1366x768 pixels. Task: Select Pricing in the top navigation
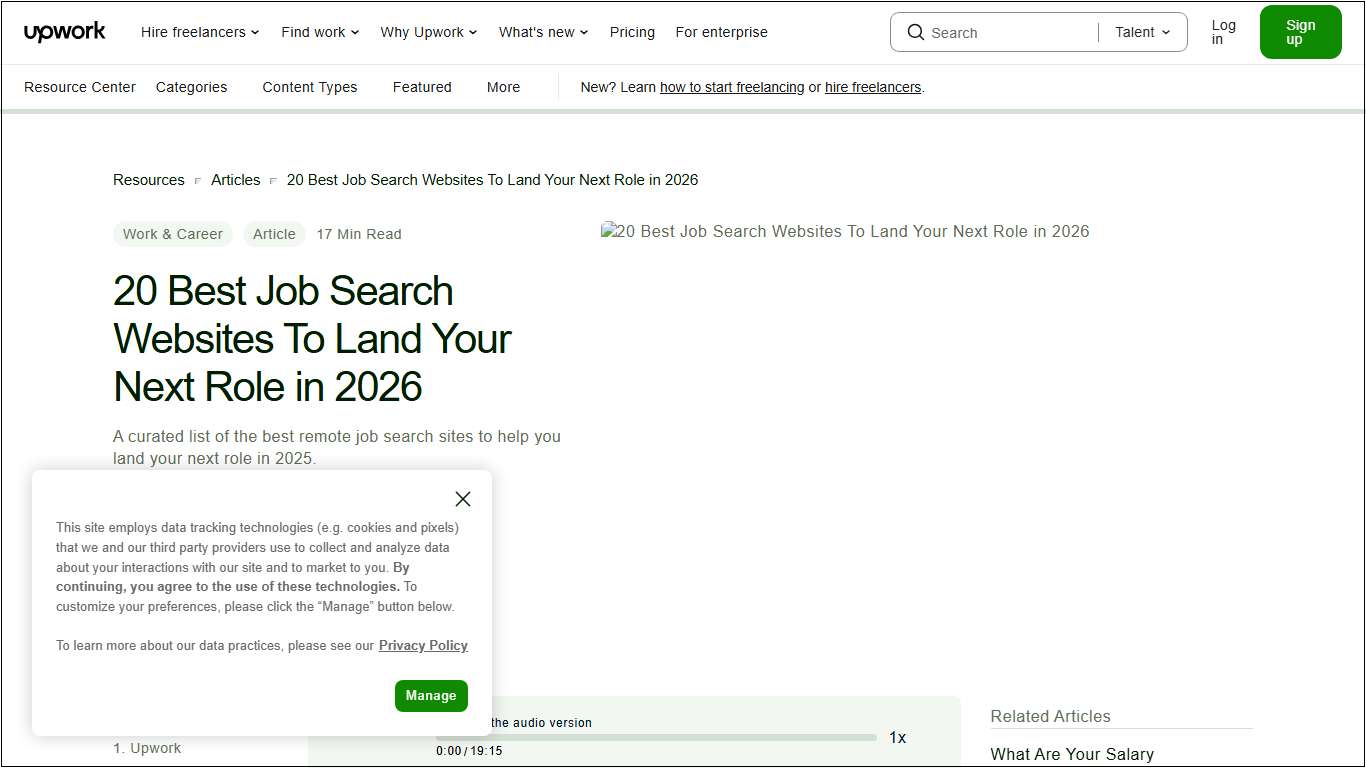(632, 32)
